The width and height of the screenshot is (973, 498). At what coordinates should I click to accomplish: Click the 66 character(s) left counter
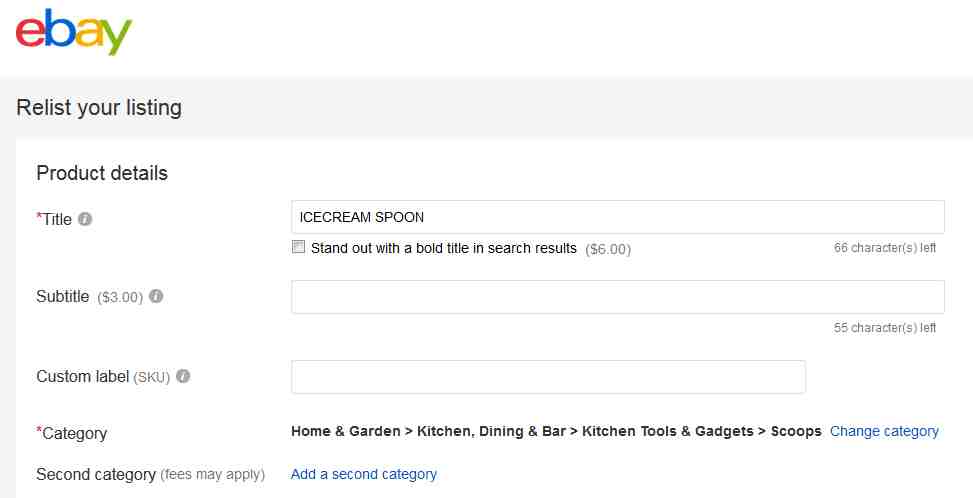click(x=884, y=248)
